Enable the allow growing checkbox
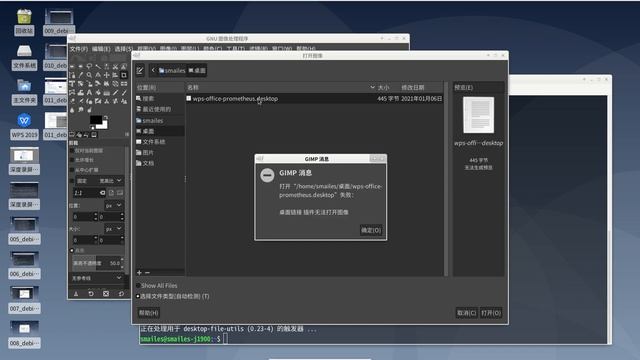 pos(72,160)
